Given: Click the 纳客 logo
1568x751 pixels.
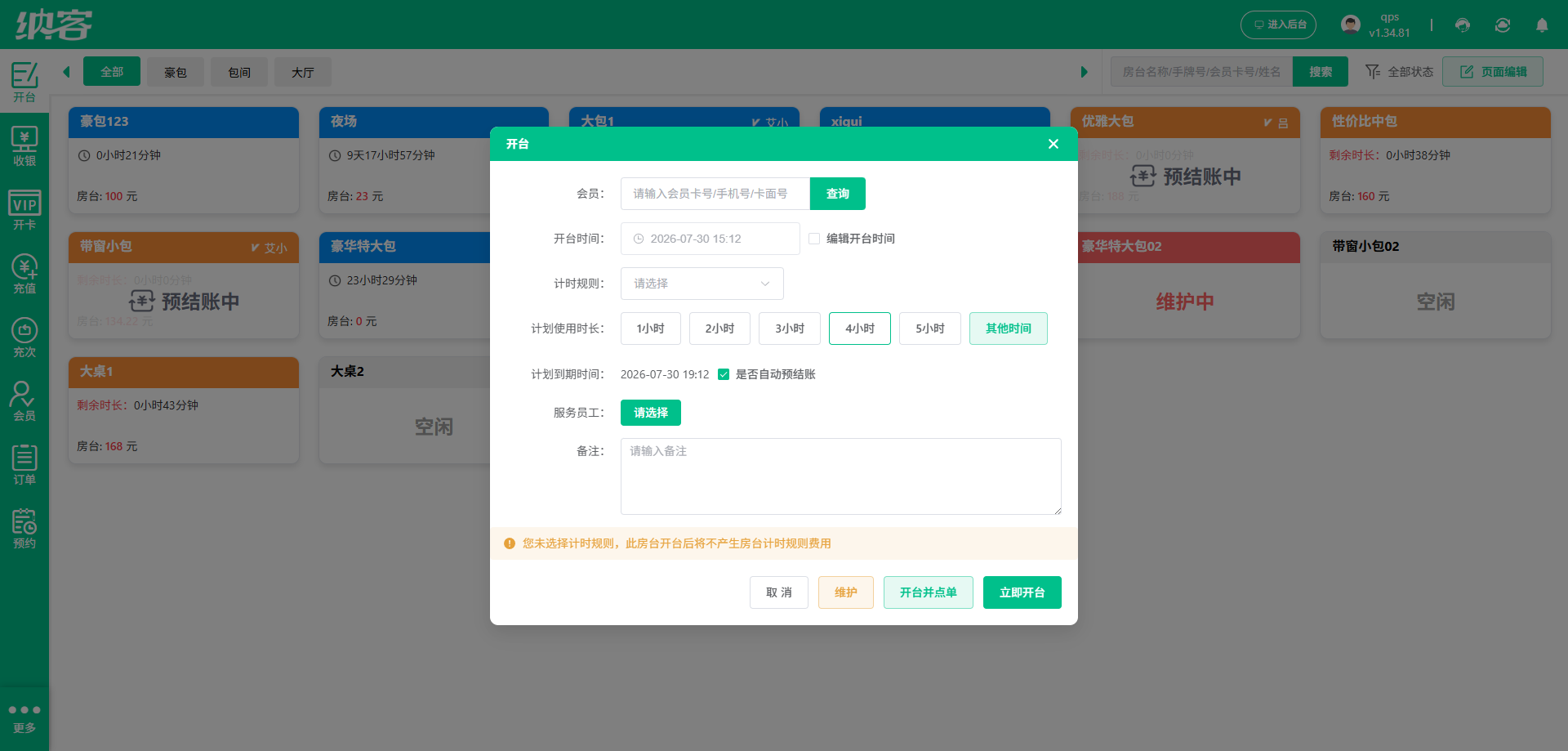Looking at the screenshot, I should tap(54, 25).
